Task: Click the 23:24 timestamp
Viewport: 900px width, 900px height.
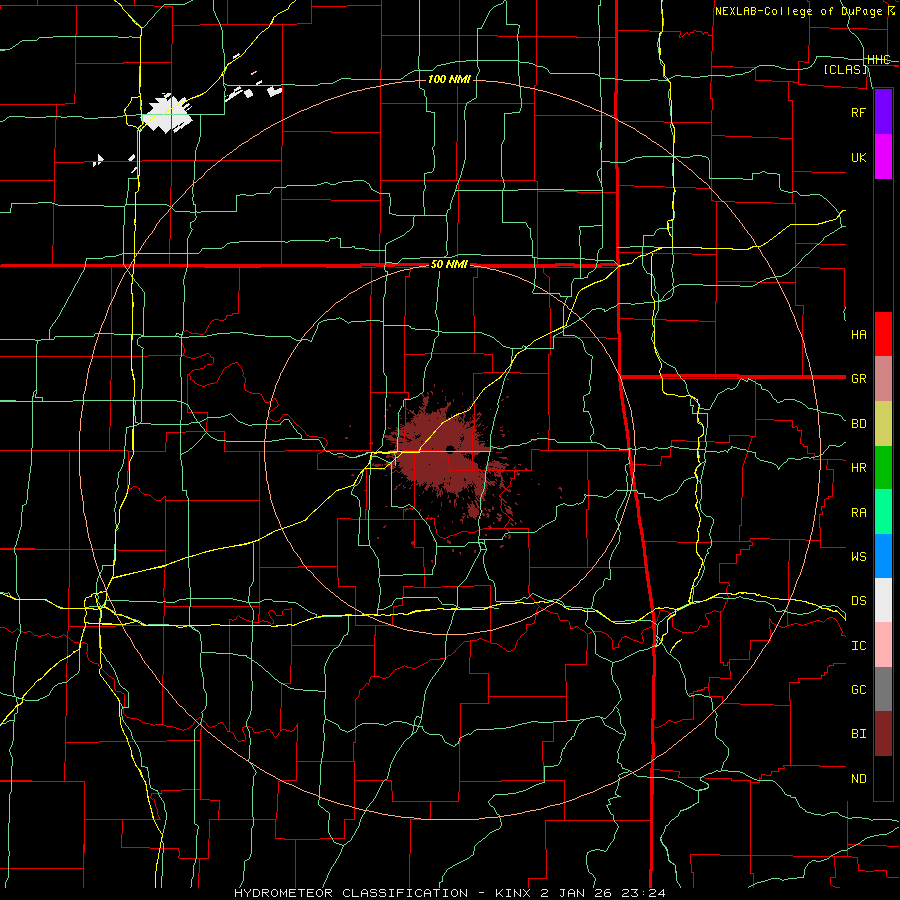Action: (643, 893)
